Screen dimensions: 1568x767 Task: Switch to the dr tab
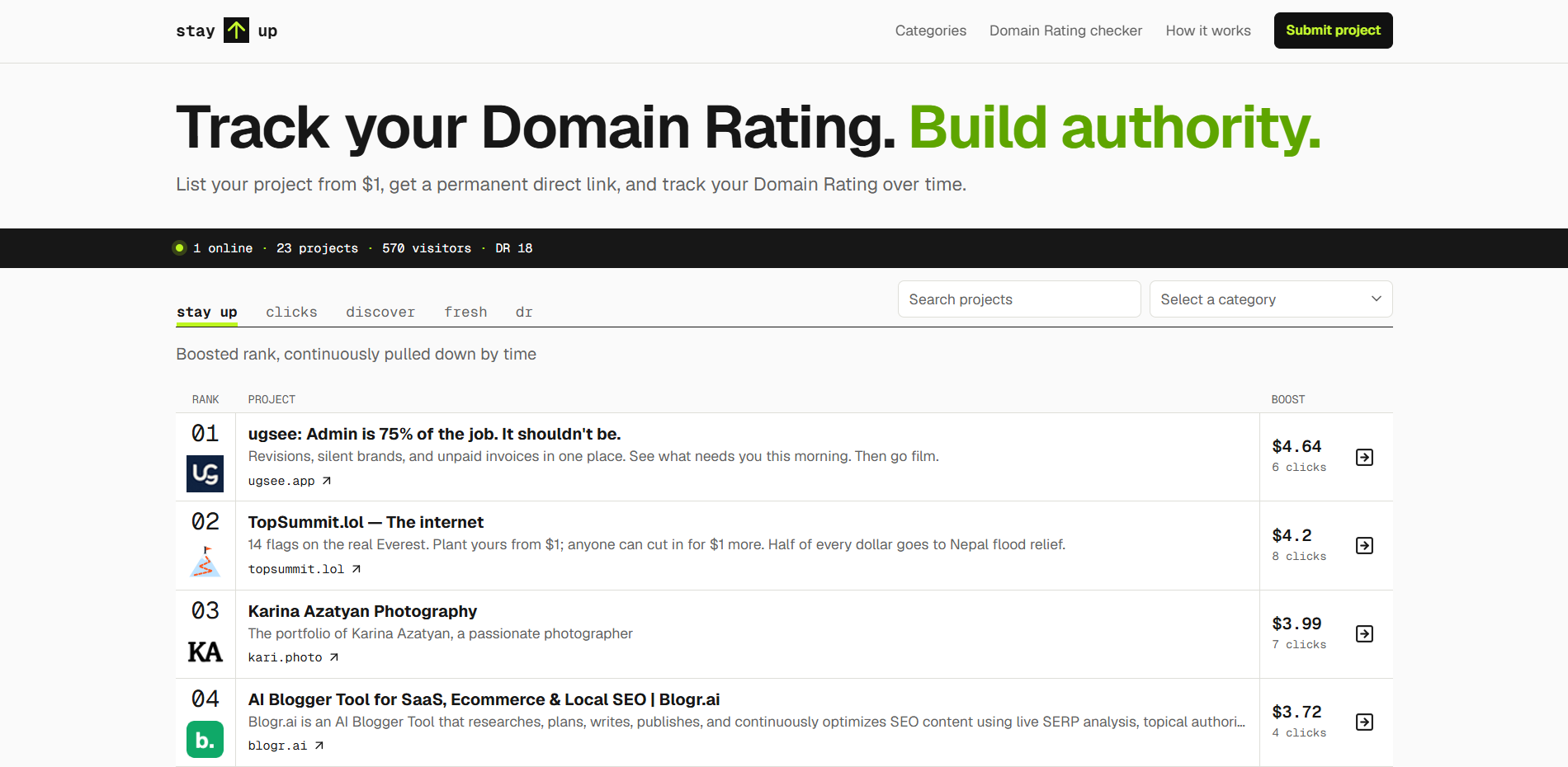[x=524, y=312]
